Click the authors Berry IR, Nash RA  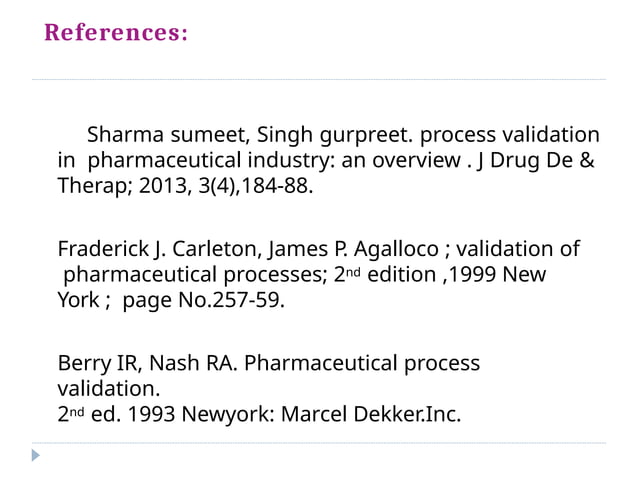tap(145, 363)
